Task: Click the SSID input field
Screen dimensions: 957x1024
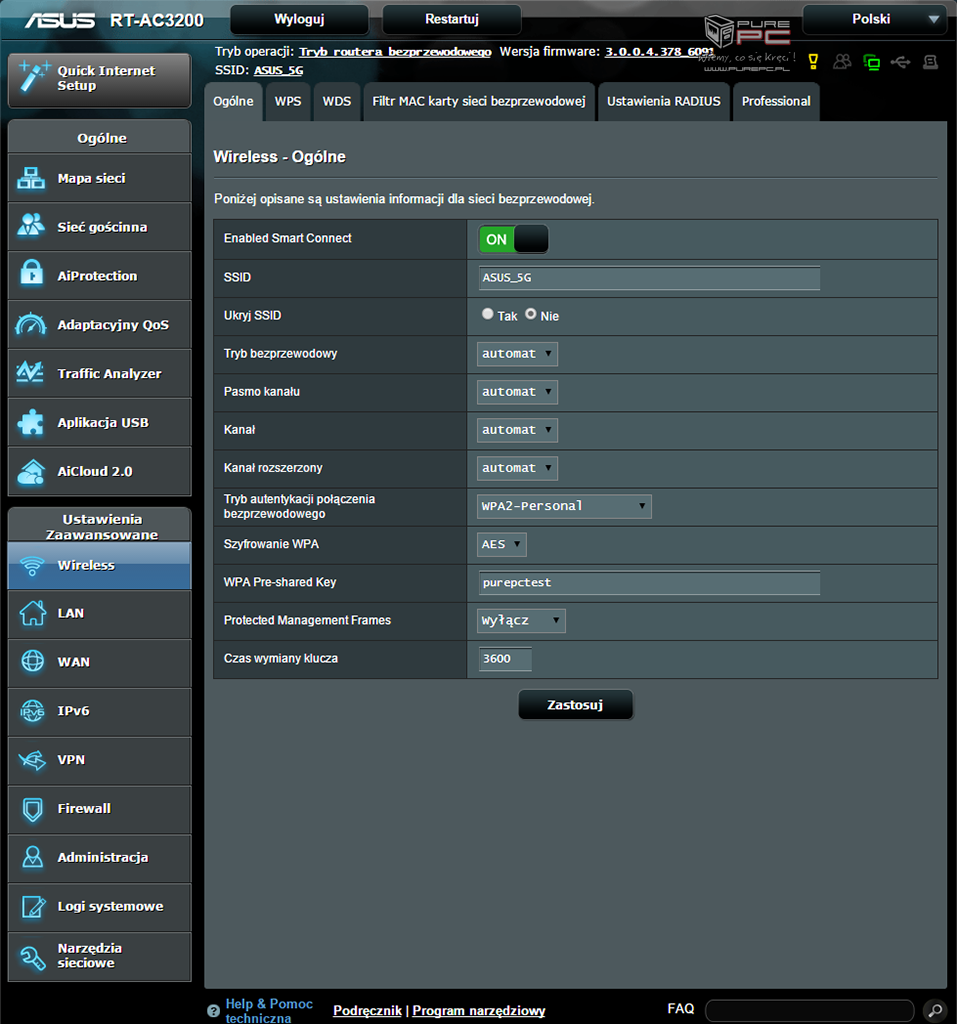Action: [649, 278]
